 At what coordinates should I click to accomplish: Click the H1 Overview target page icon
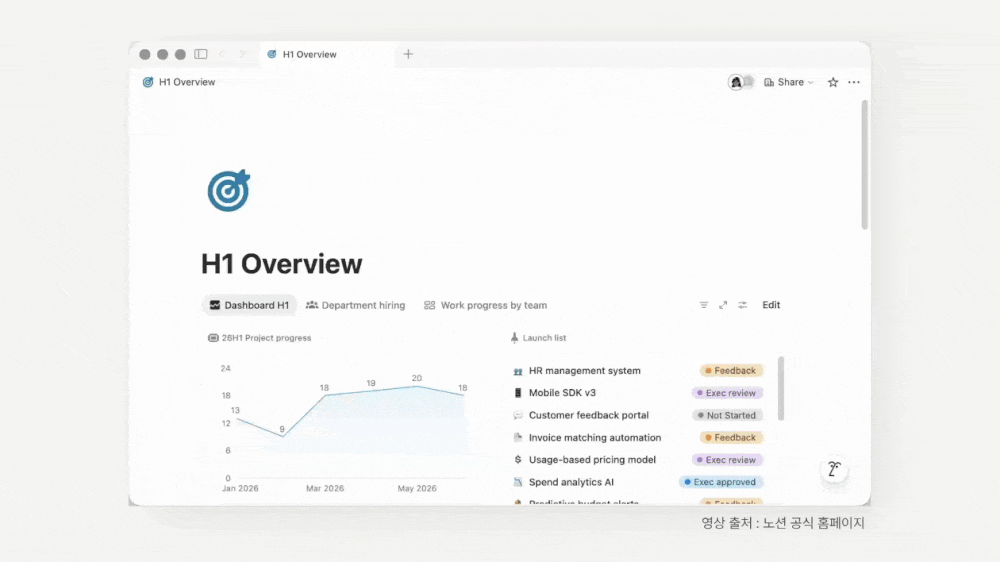[x=229, y=191]
